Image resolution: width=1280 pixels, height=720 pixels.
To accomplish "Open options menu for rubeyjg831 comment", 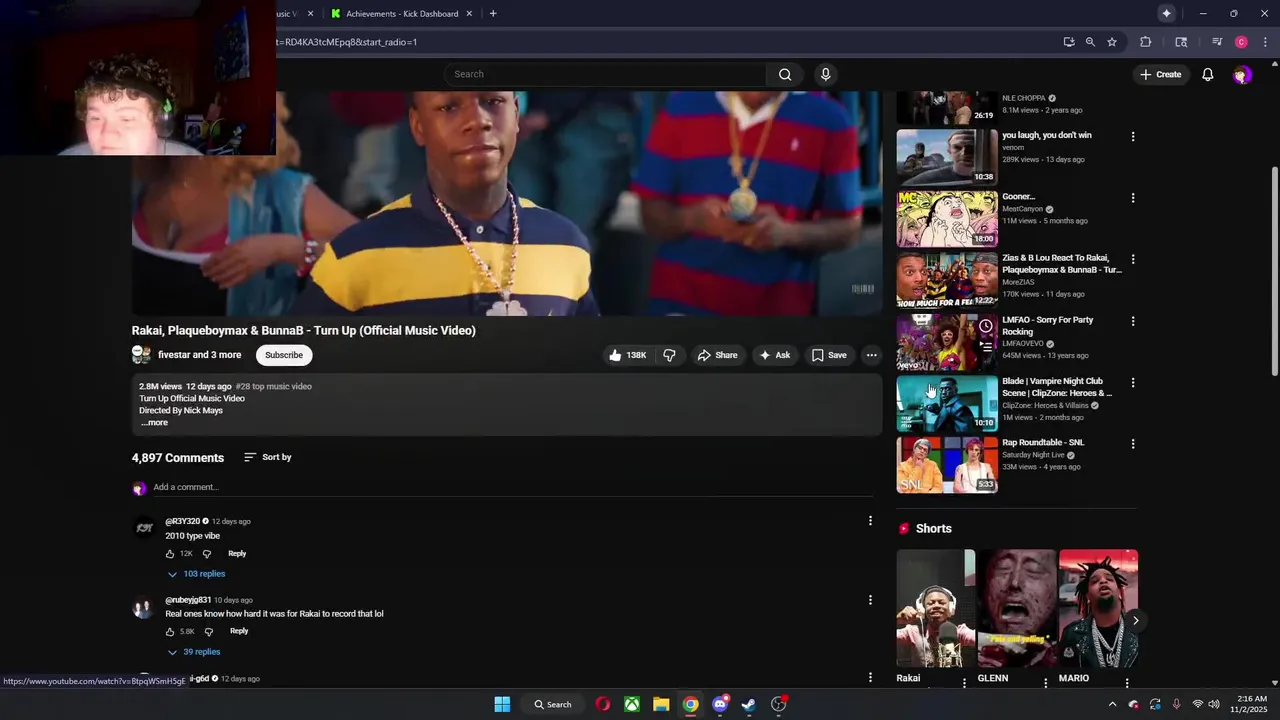I will [x=870, y=600].
